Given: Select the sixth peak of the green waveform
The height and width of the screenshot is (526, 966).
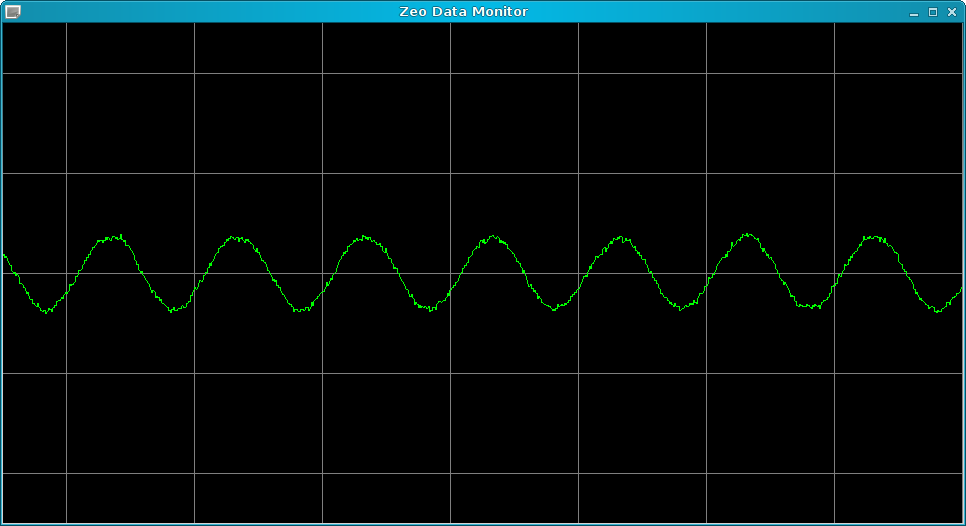Looking at the screenshot, I should pyautogui.click(x=748, y=235).
